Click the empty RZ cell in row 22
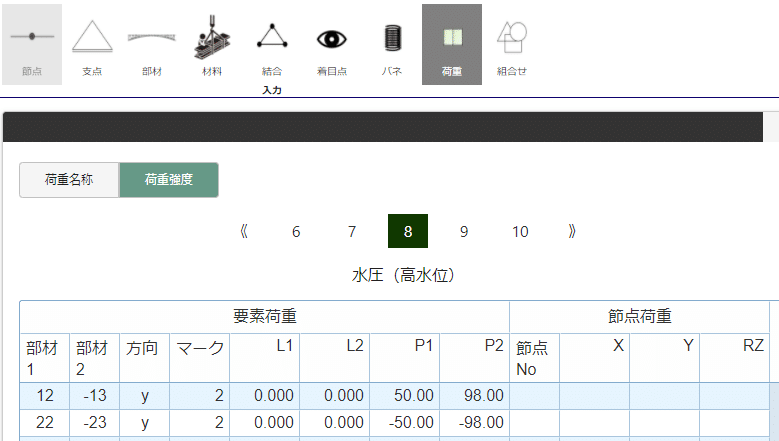 pos(735,423)
